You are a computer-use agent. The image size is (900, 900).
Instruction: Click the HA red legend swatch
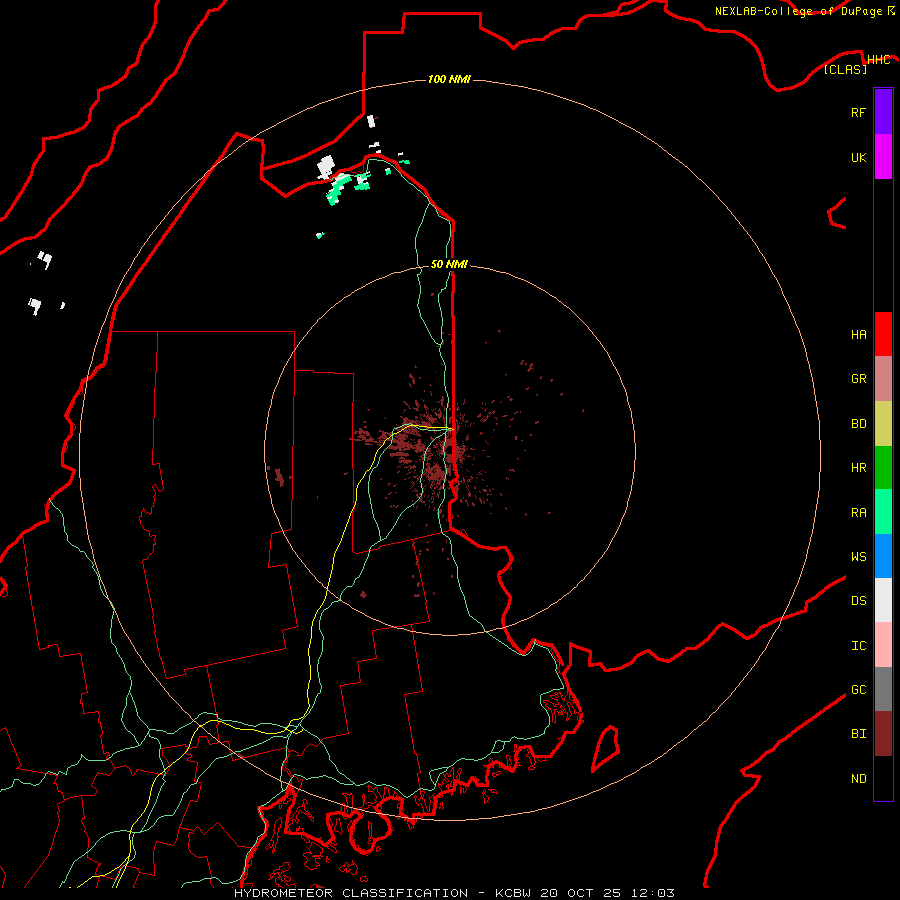point(883,334)
